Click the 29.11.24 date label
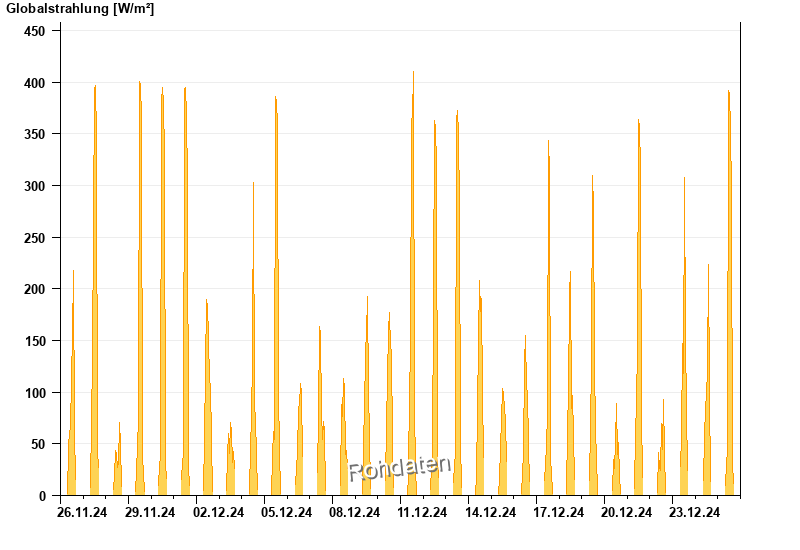 (x=150, y=512)
